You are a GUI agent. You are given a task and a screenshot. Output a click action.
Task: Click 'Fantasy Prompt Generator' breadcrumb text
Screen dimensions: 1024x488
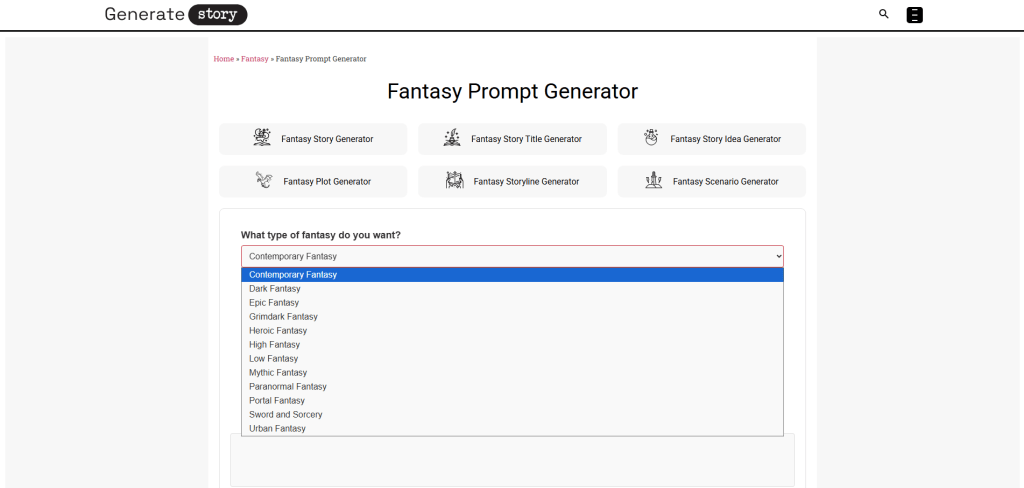(321, 59)
